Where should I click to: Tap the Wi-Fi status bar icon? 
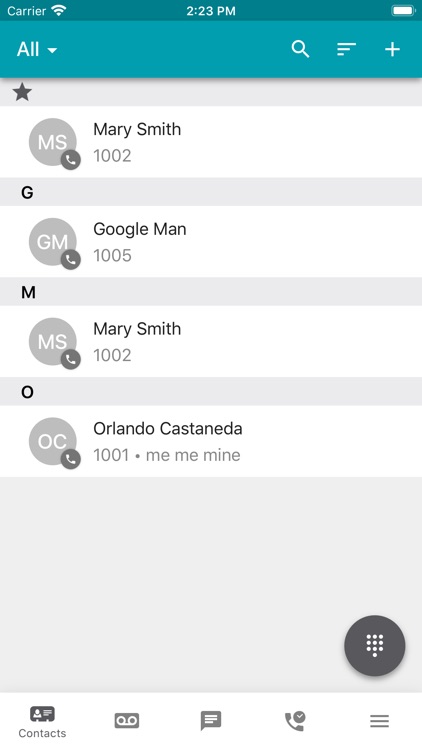(x=59, y=10)
